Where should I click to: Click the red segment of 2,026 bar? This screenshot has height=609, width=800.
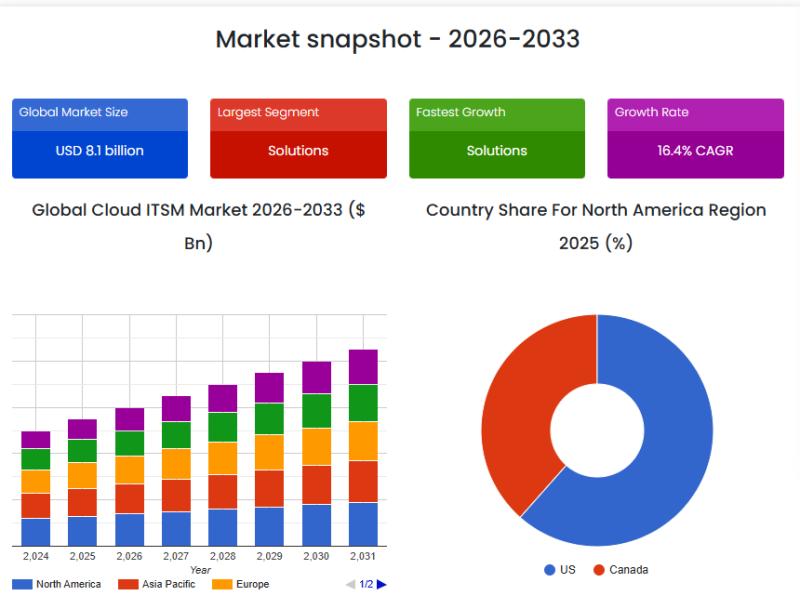pos(129,498)
